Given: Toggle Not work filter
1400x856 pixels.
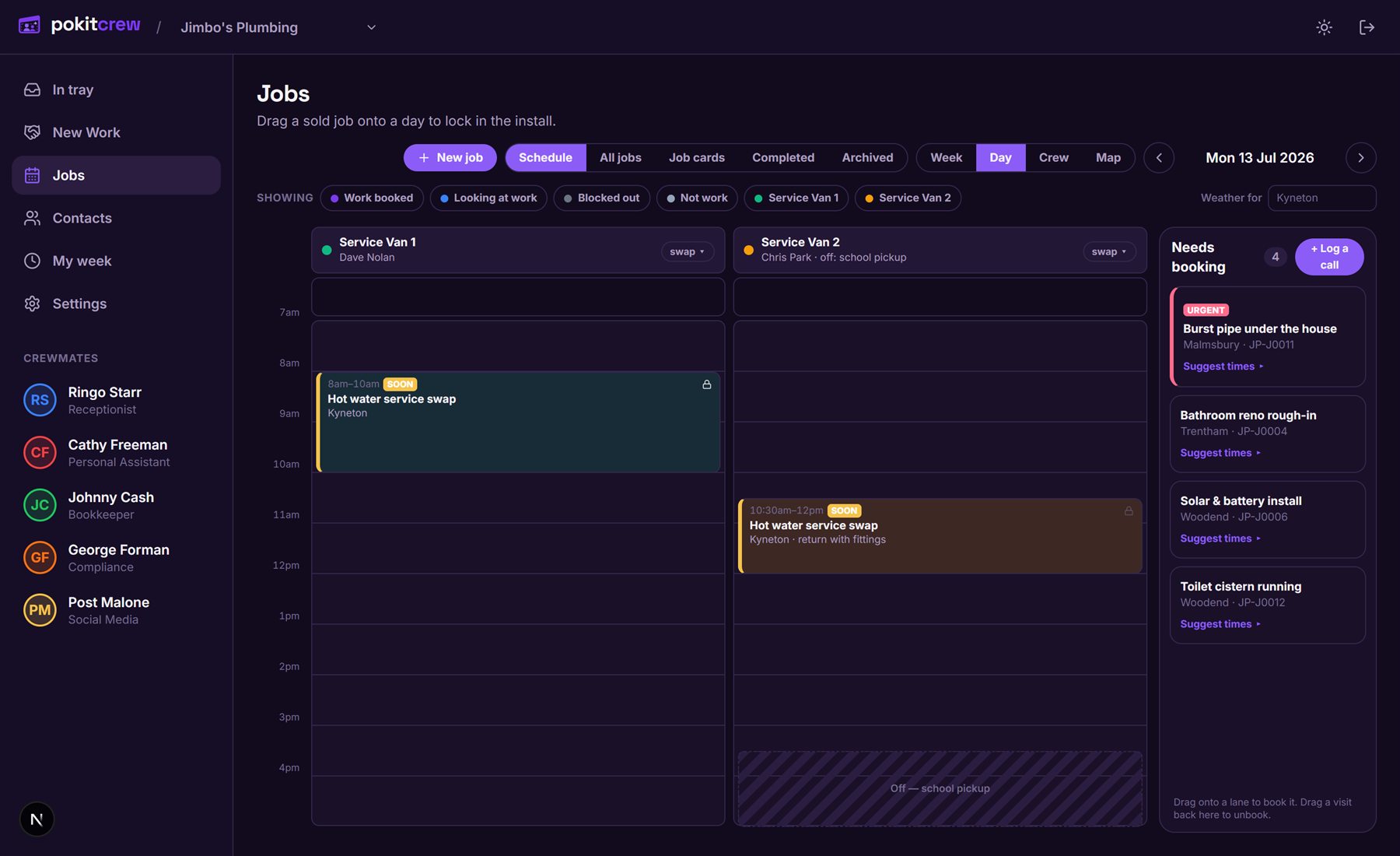Looking at the screenshot, I should pos(697,198).
